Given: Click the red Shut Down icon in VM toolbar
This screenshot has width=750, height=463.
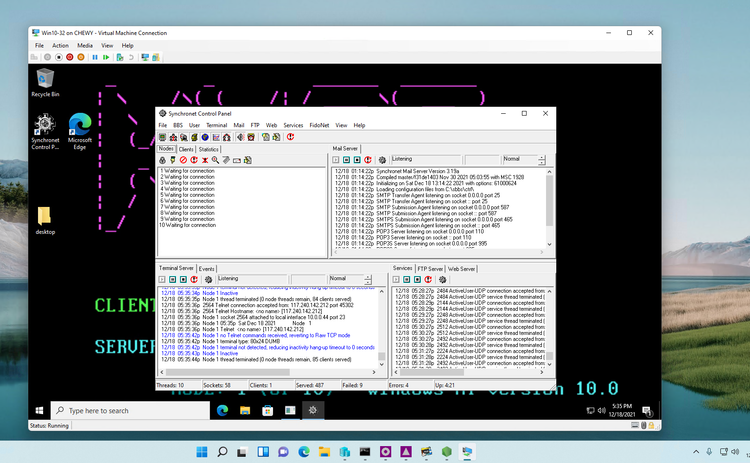Looking at the screenshot, I should tap(69, 57).
